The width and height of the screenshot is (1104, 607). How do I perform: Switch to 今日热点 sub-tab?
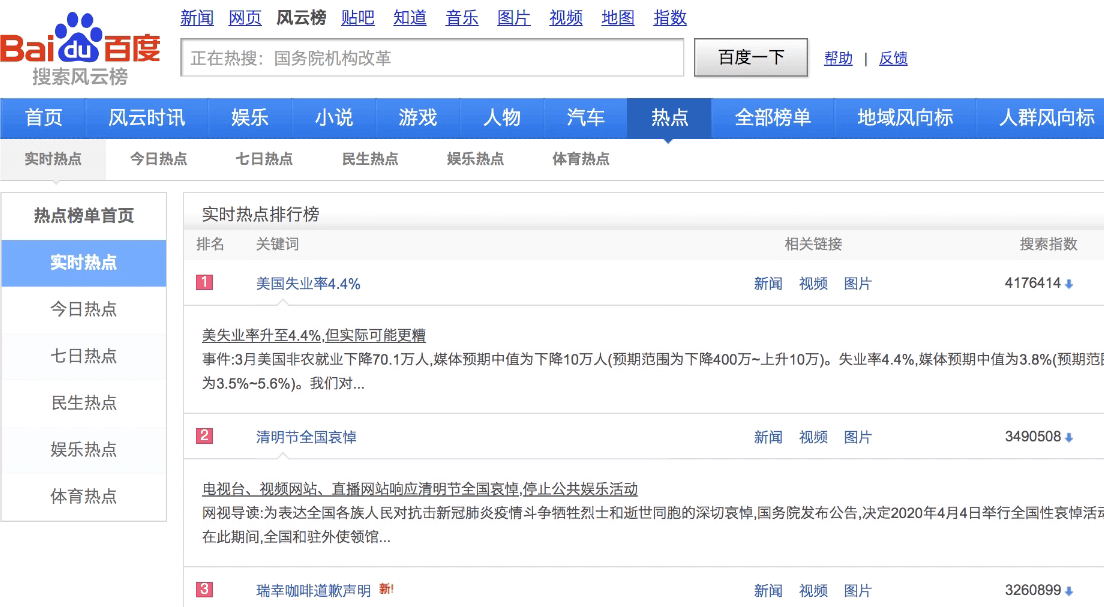(x=158, y=159)
